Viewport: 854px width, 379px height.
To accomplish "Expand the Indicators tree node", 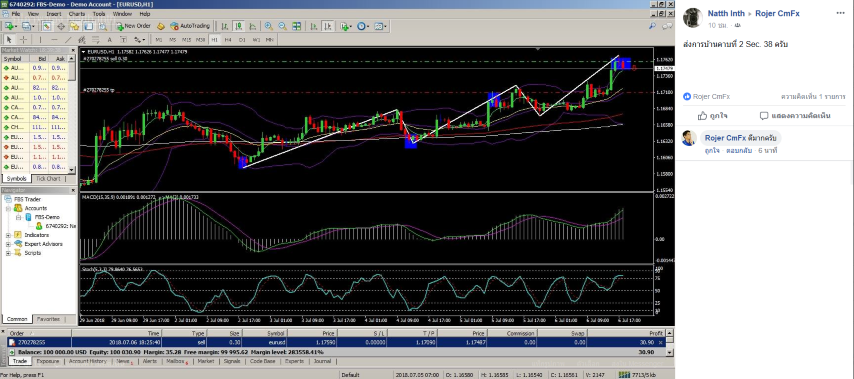I will click(8, 235).
